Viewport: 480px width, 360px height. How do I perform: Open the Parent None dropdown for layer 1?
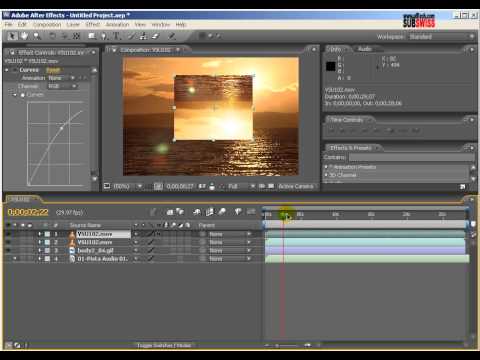pyautogui.click(x=230, y=234)
